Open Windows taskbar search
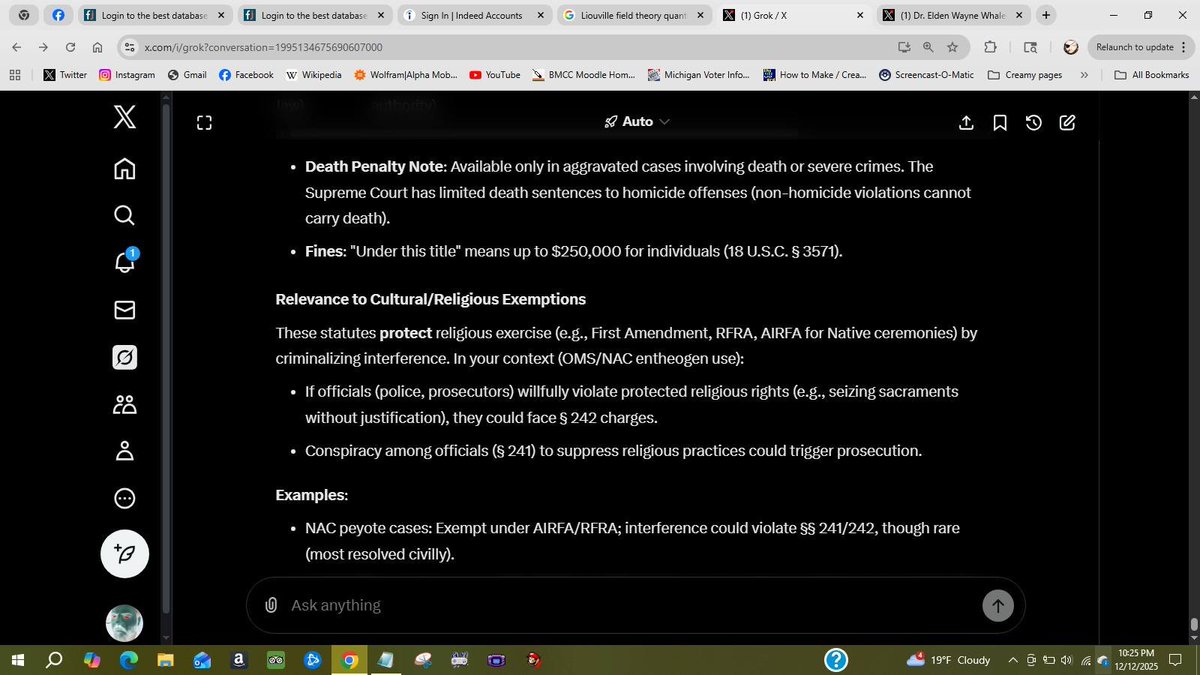 54,660
